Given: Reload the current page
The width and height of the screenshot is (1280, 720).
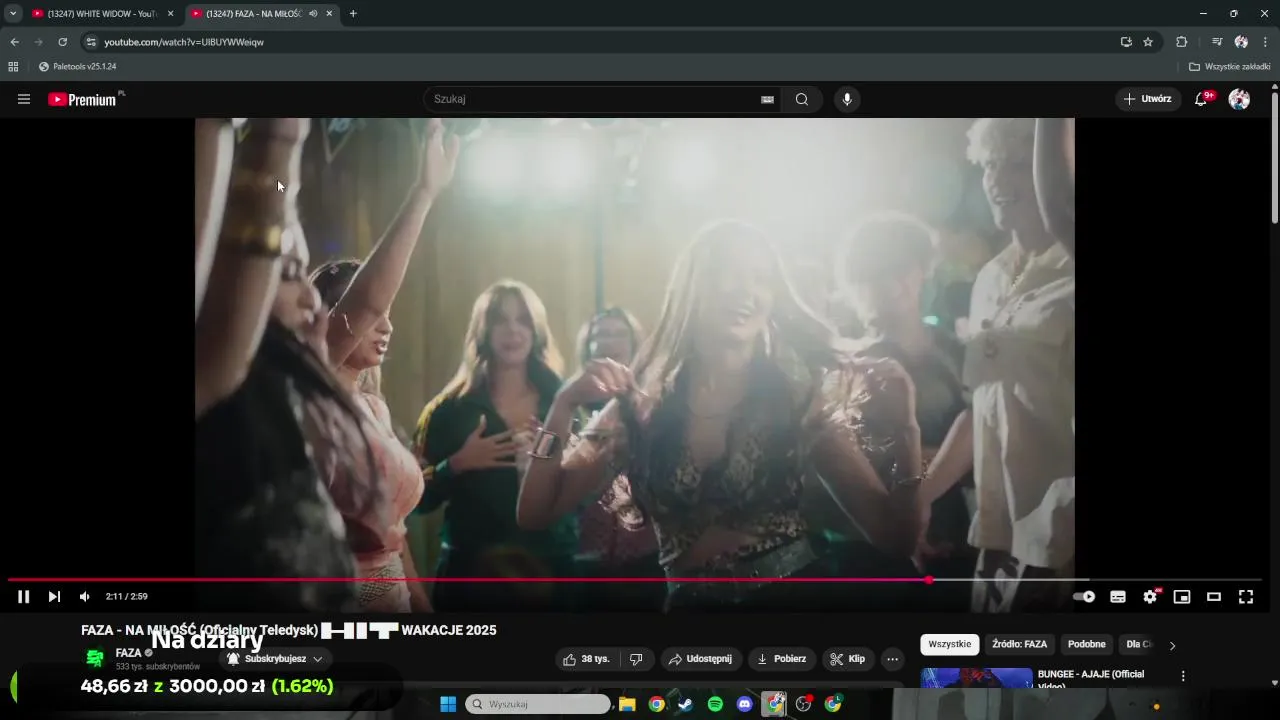Looking at the screenshot, I should tap(62, 42).
